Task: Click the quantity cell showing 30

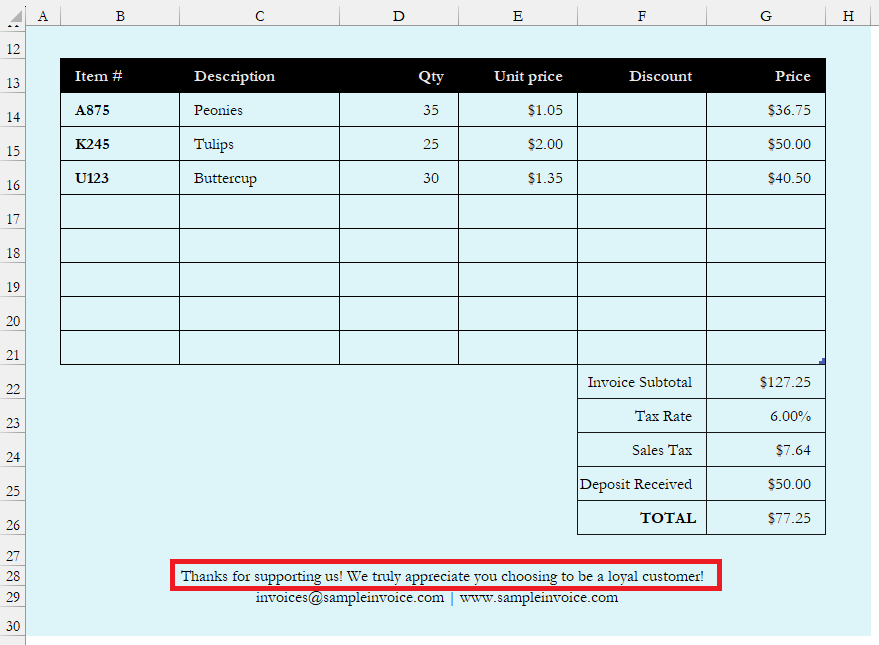Action: [399, 178]
